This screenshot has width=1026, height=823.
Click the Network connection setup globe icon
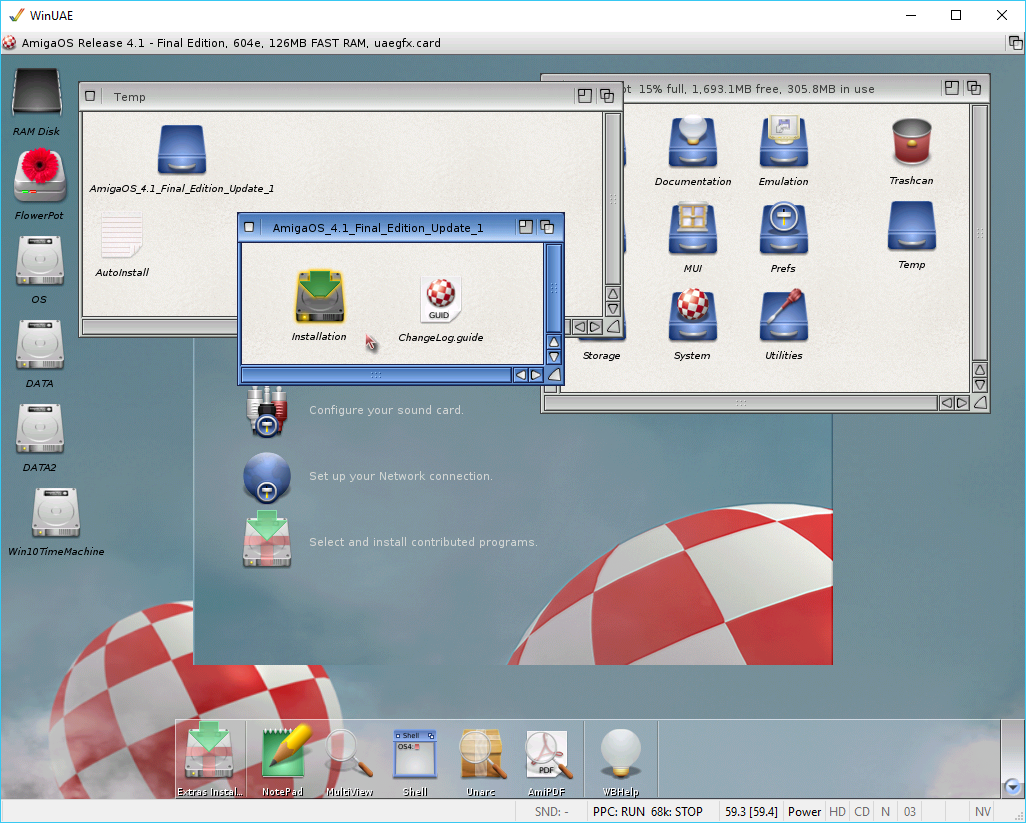tap(267, 477)
